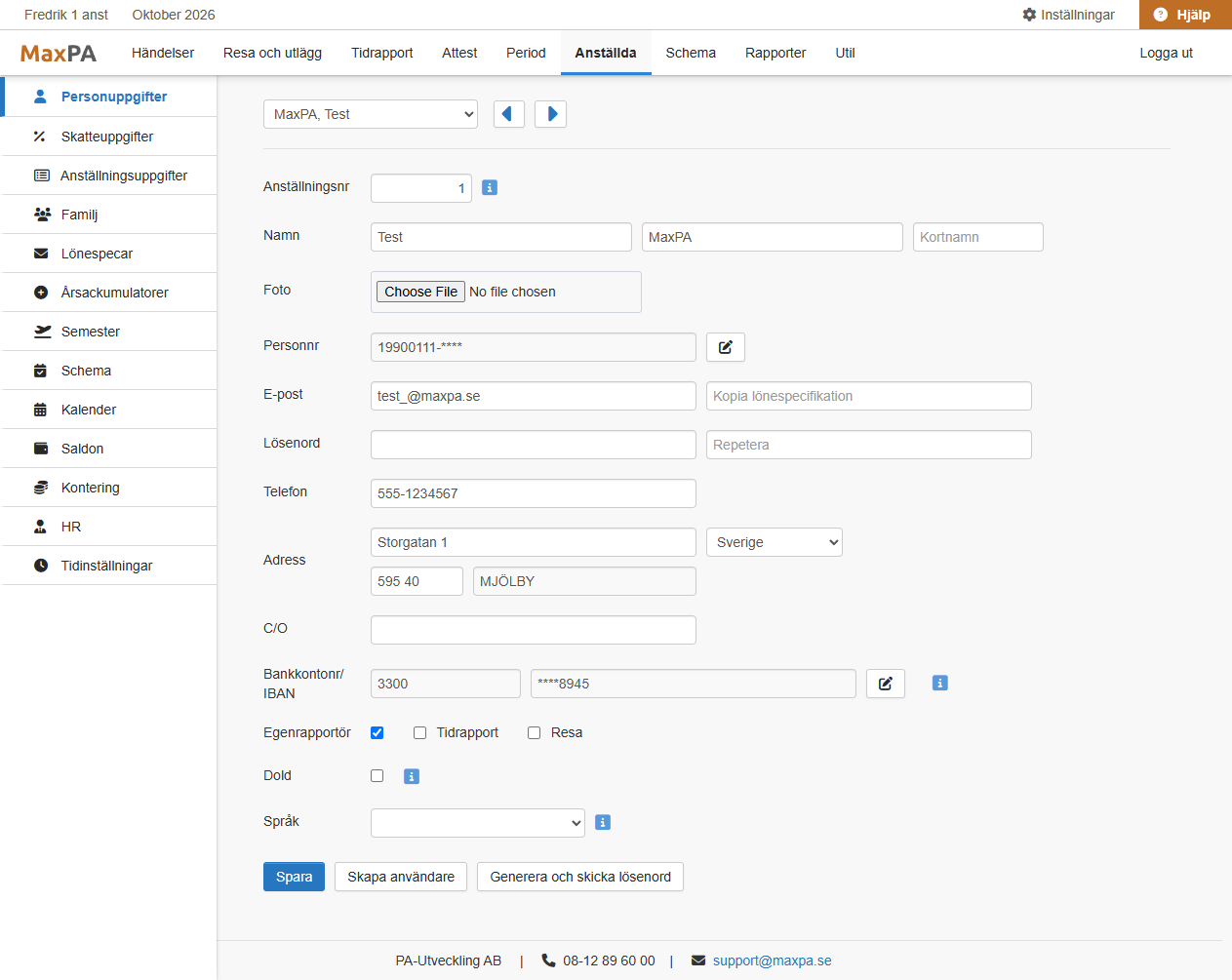1232x980 pixels.
Task: Open Lönespecar in sidebar
Action: pos(108,254)
